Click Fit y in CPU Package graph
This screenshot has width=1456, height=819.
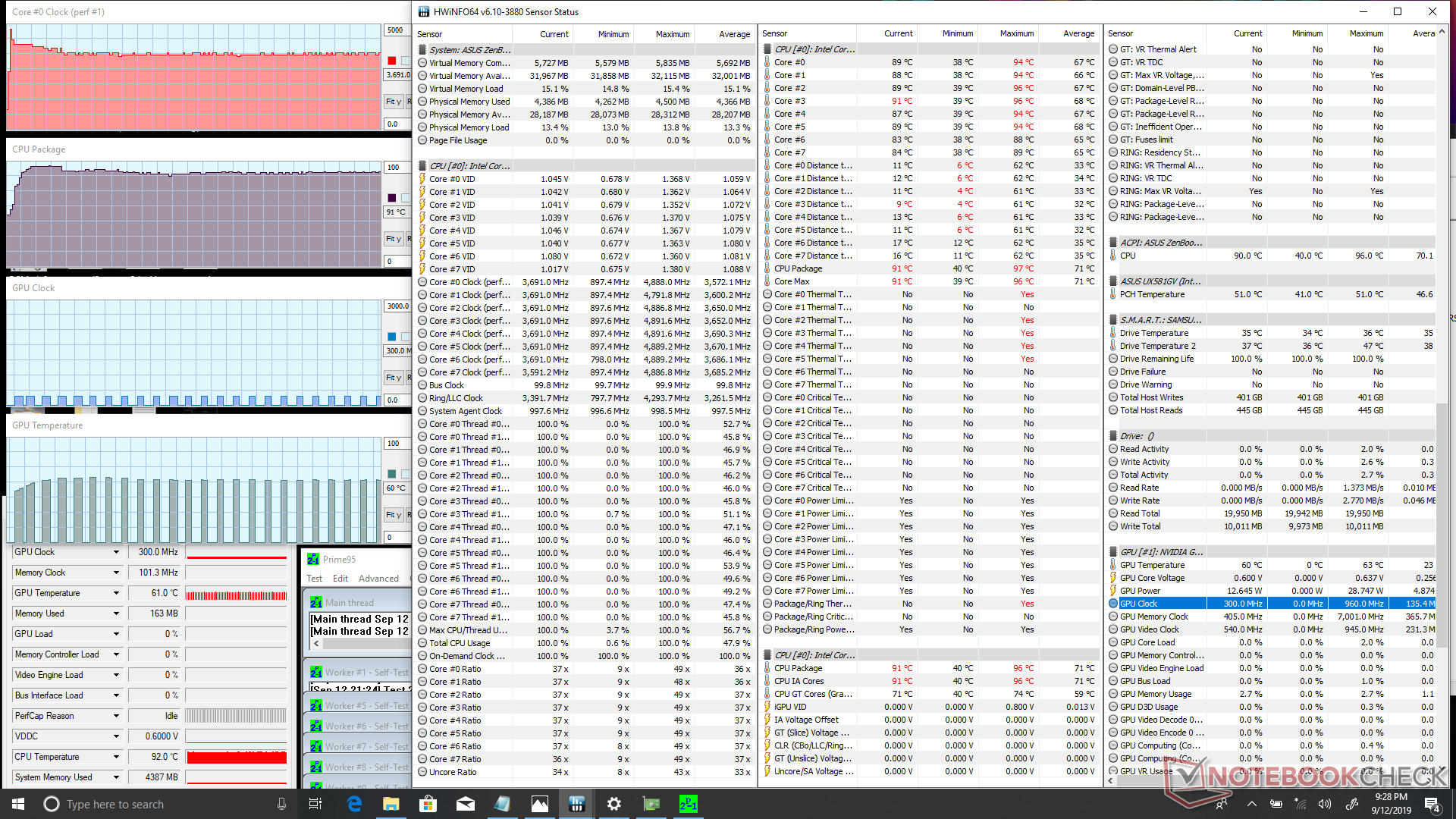point(393,239)
